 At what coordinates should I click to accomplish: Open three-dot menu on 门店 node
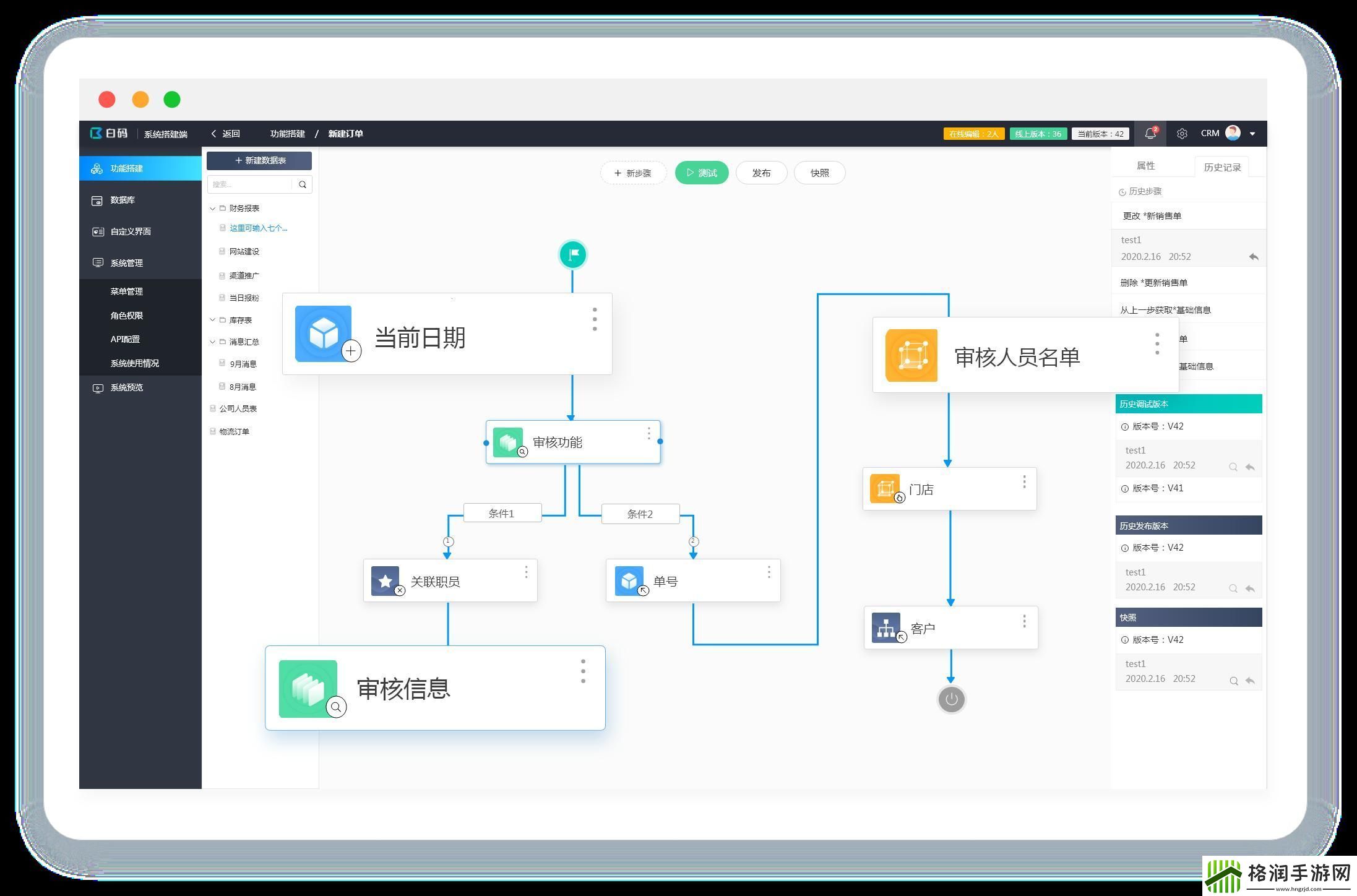pyautogui.click(x=1024, y=481)
